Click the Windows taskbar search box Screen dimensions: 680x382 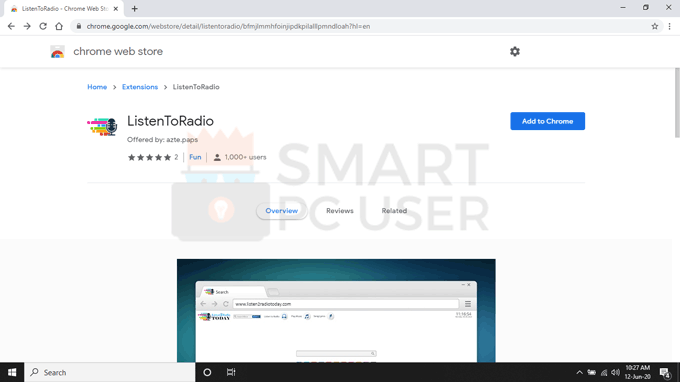click(110, 372)
